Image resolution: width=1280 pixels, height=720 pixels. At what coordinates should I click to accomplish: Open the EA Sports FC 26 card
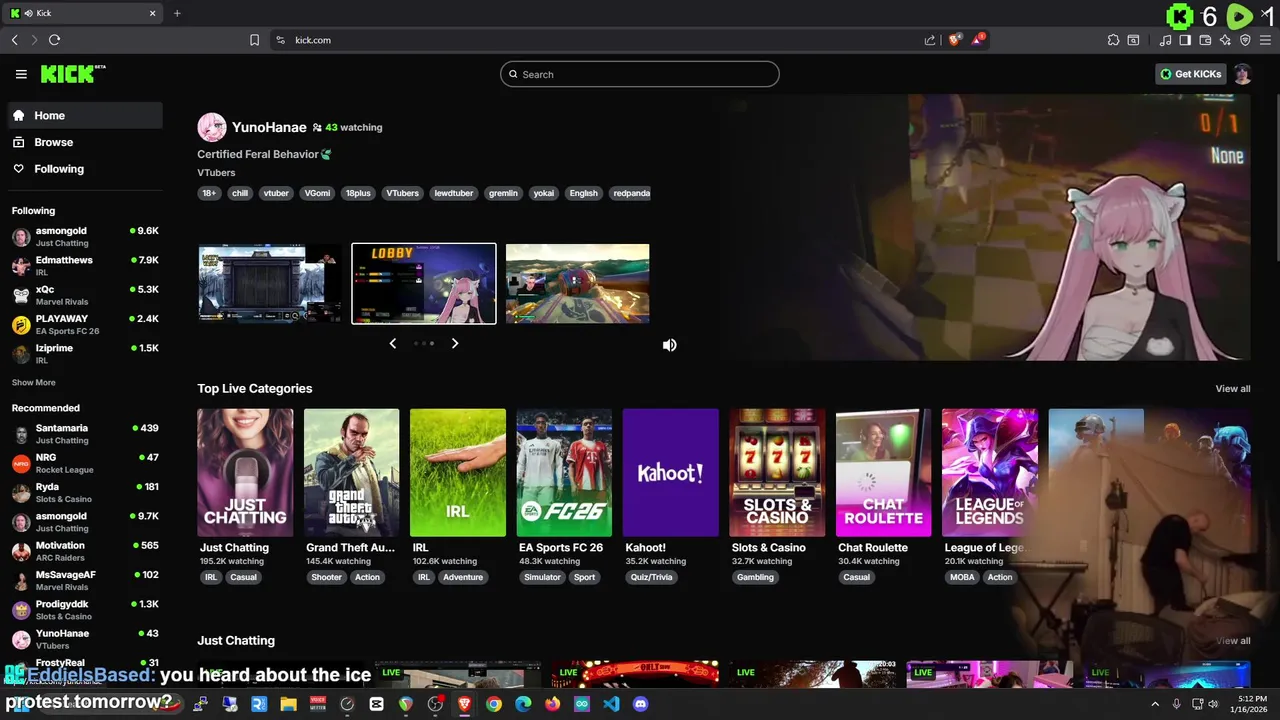564,473
